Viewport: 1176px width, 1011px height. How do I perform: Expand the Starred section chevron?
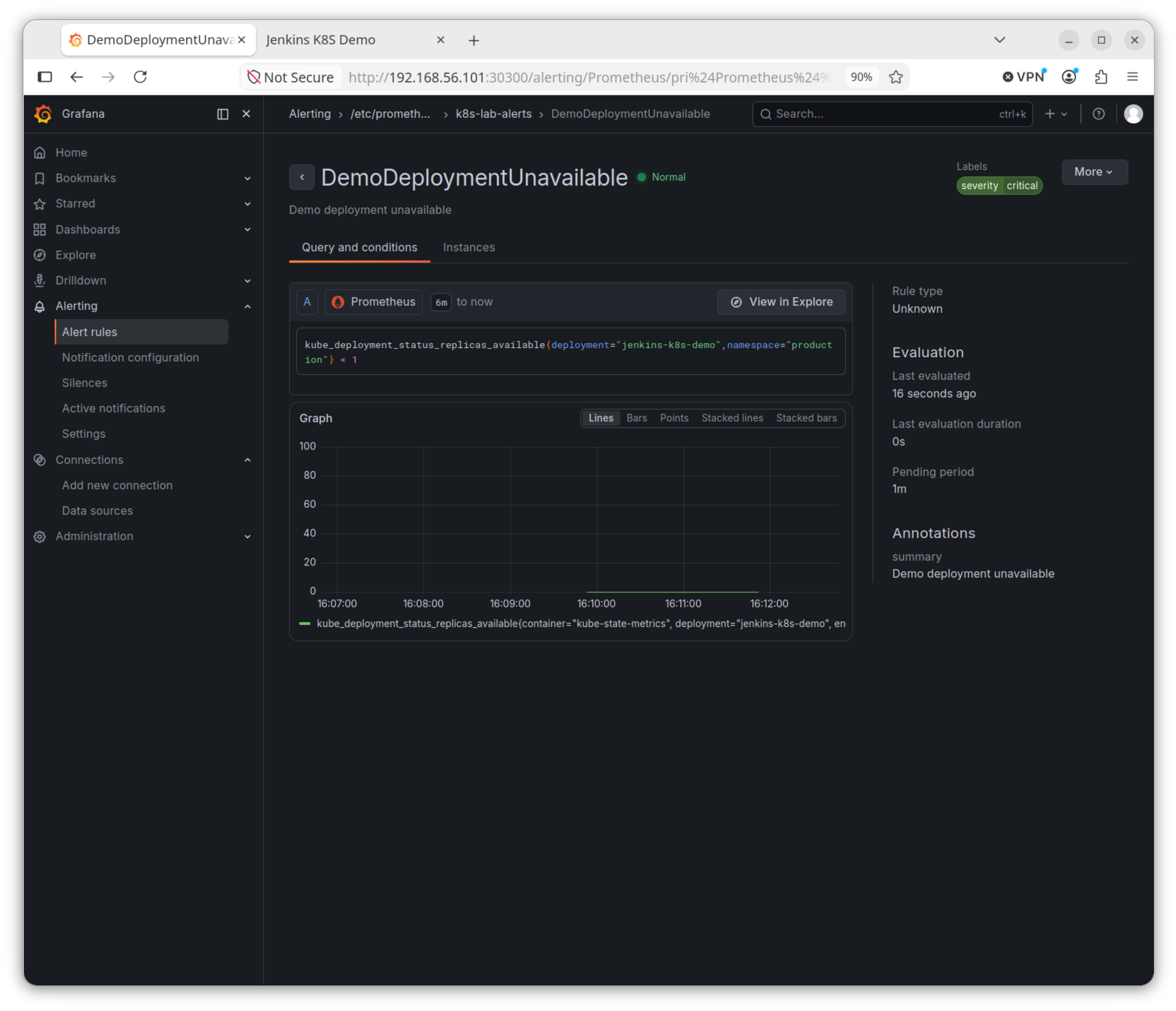point(248,204)
